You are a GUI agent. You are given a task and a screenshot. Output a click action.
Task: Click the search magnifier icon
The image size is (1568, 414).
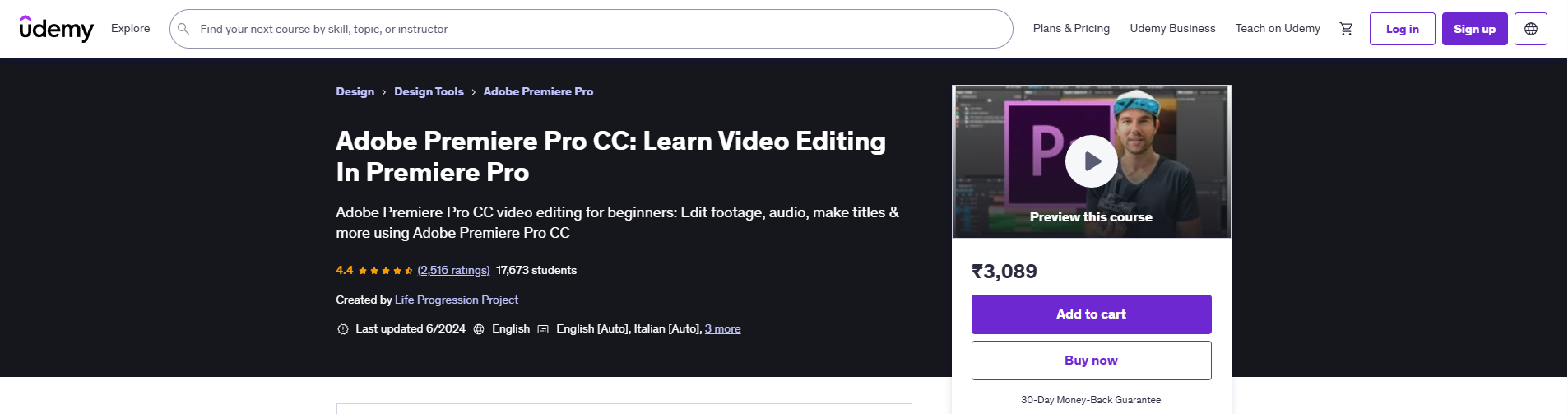pos(183,29)
